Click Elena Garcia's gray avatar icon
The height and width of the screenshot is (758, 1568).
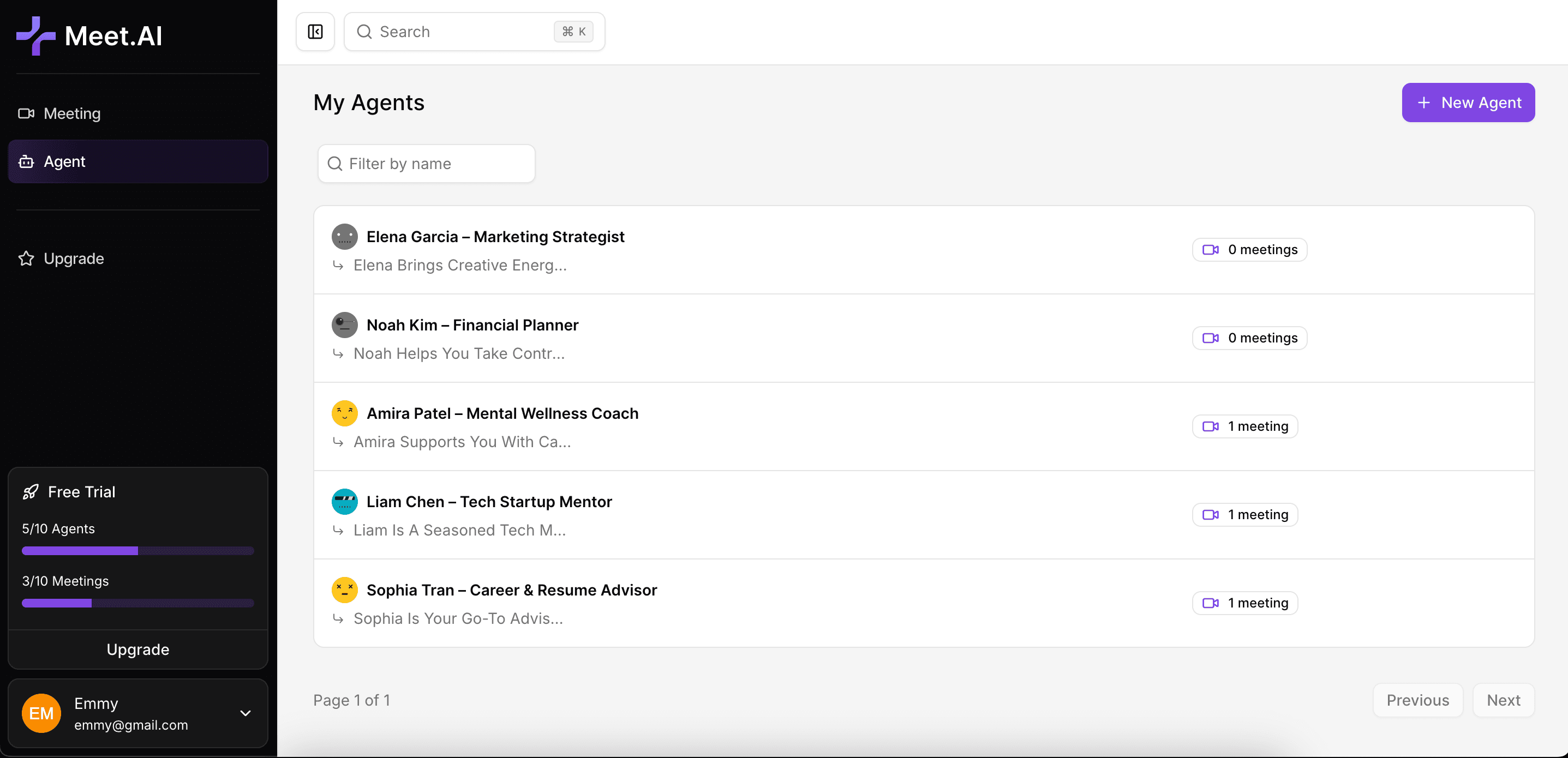click(344, 237)
